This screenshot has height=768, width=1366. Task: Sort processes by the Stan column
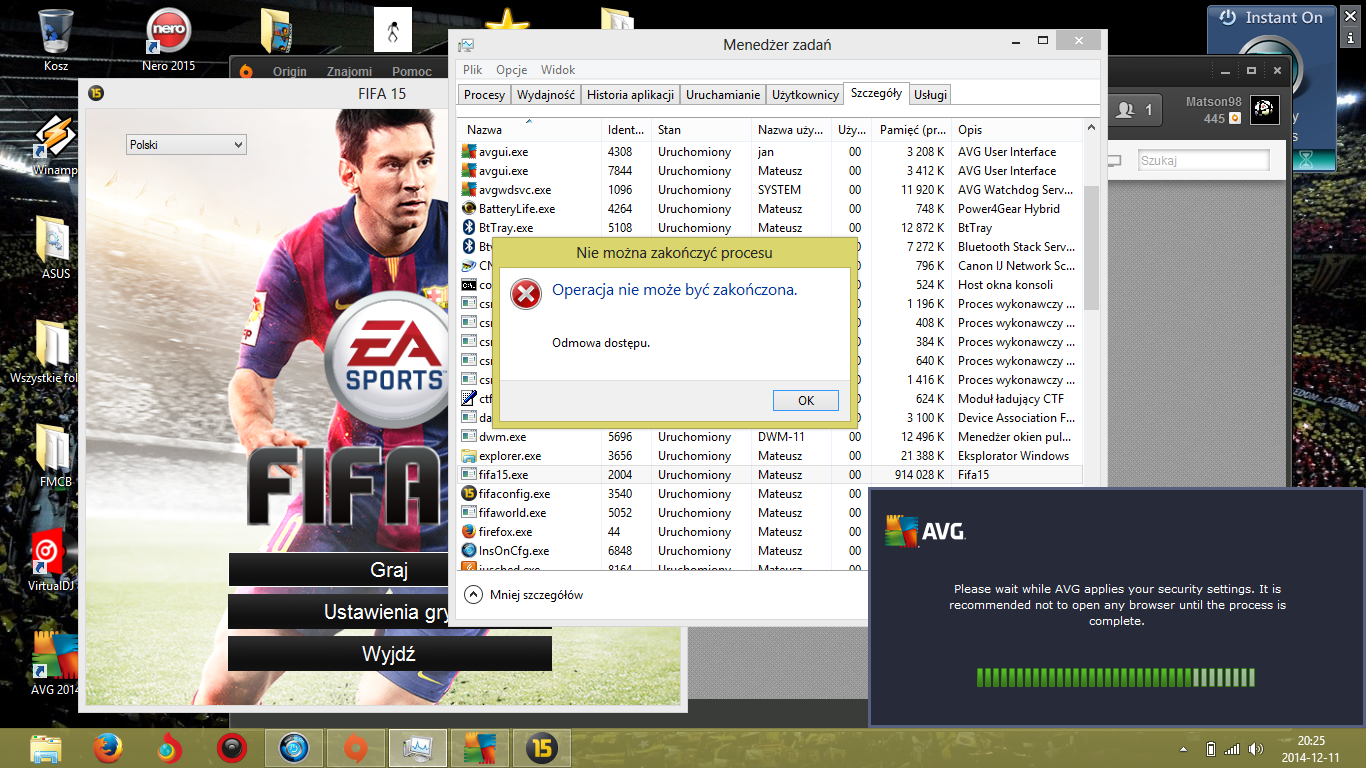(701, 130)
